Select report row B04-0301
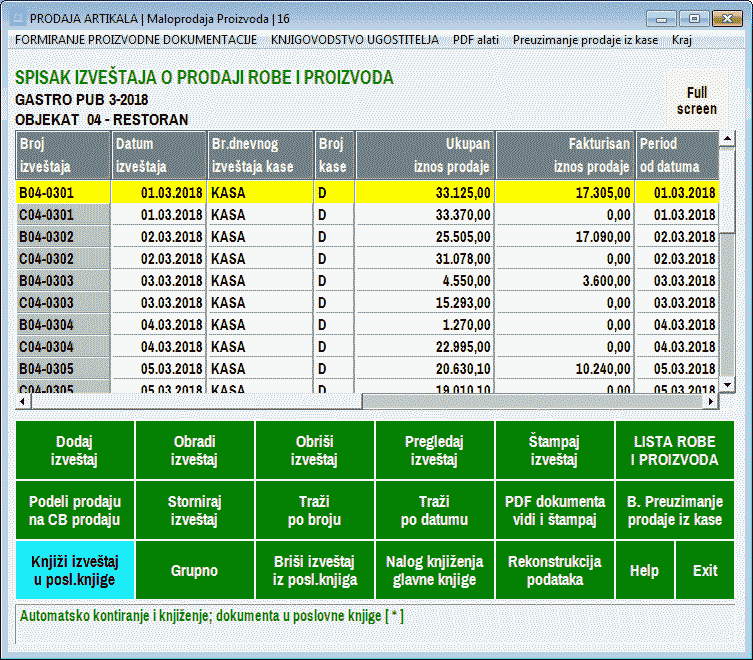 [x=367, y=193]
